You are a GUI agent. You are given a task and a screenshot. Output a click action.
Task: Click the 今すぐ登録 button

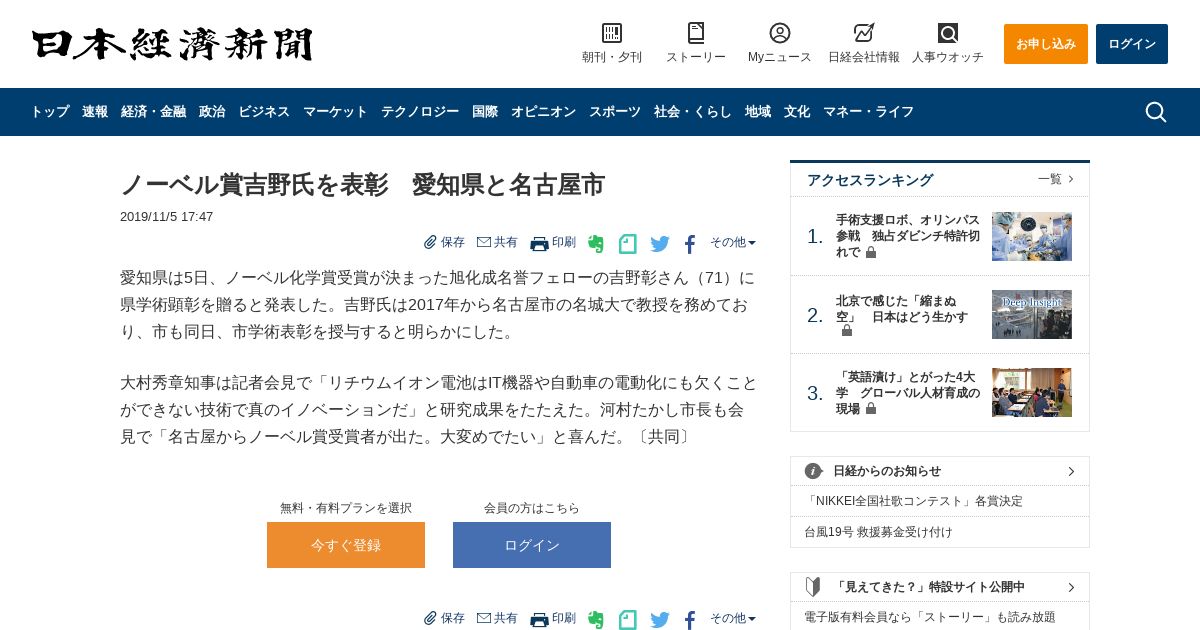click(x=346, y=545)
